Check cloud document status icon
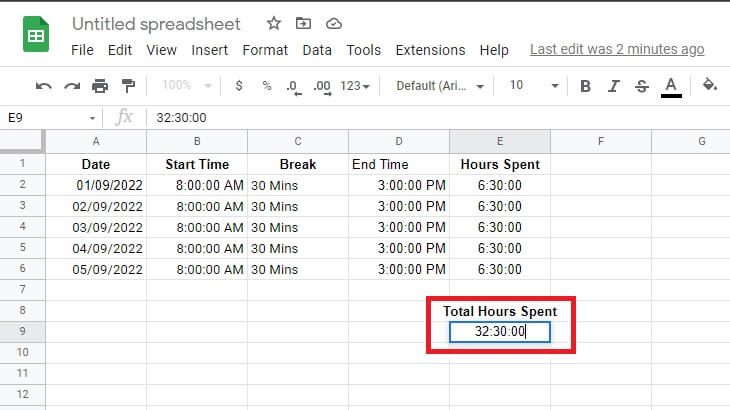The width and height of the screenshot is (730, 410). [333, 23]
